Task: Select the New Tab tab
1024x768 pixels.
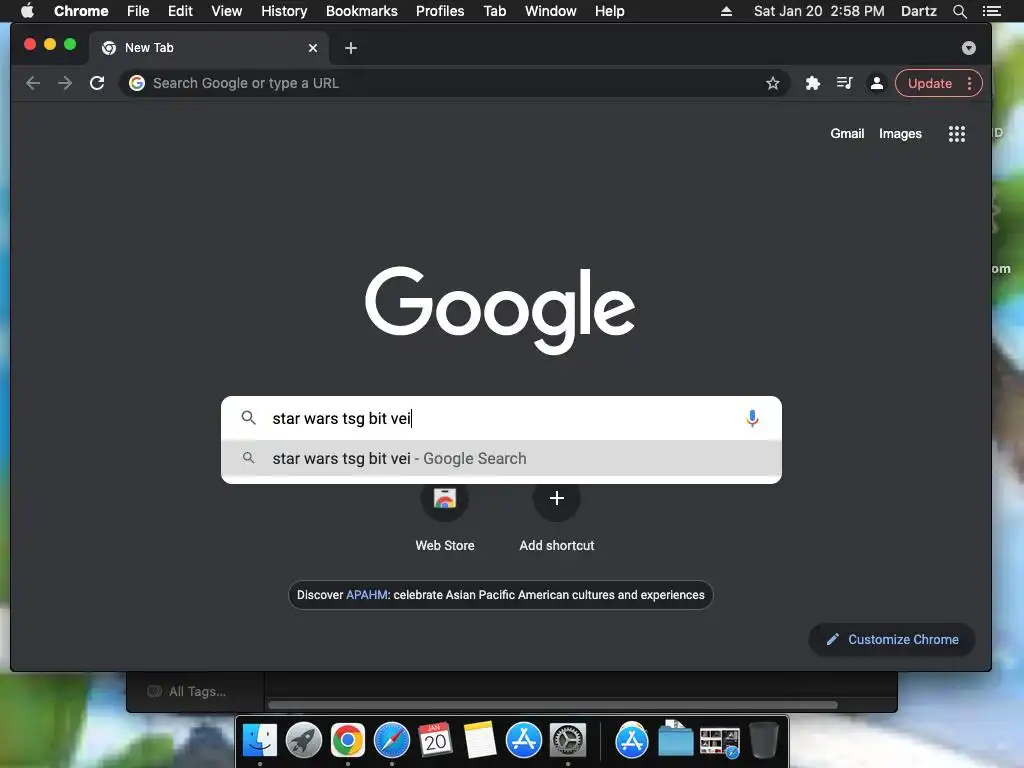Action: (x=208, y=48)
